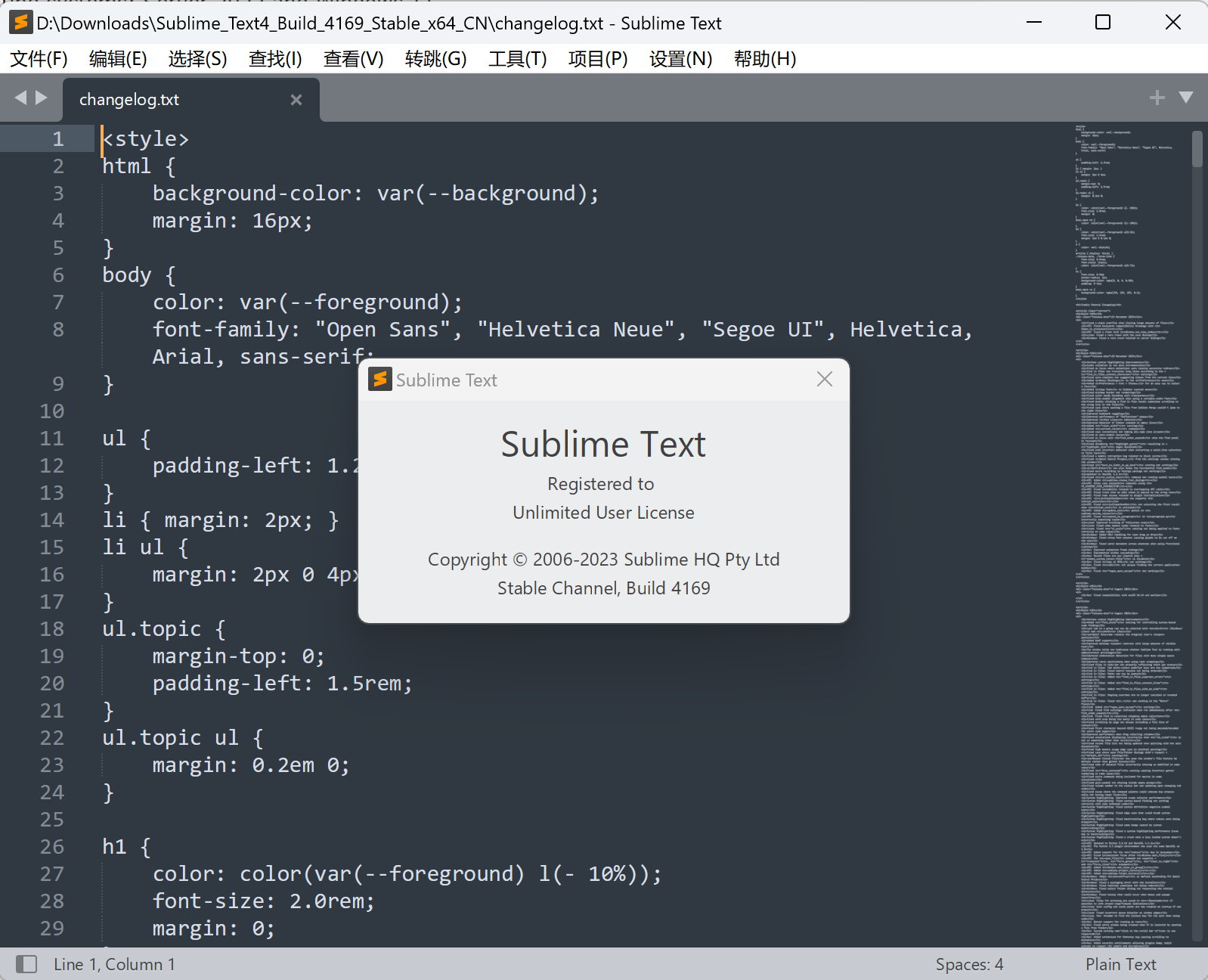Viewport: 1208px width, 980px height.
Task: Open the Plain Text syntax selector
Action: (x=1121, y=964)
